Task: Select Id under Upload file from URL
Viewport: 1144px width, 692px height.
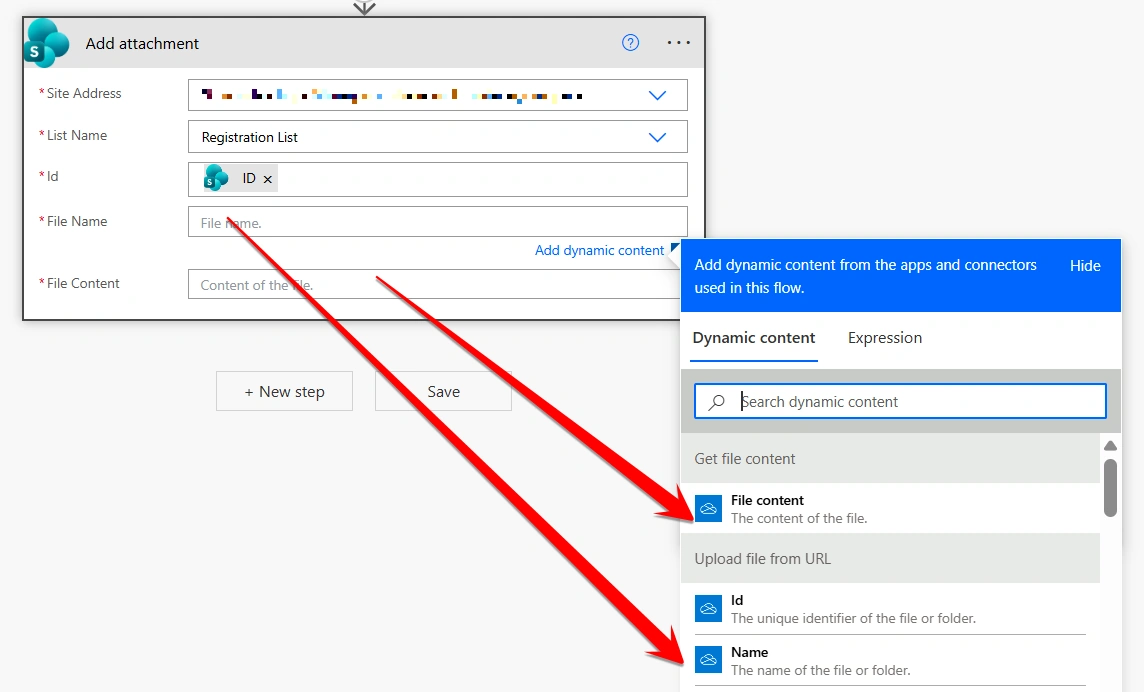Action: [890, 609]
